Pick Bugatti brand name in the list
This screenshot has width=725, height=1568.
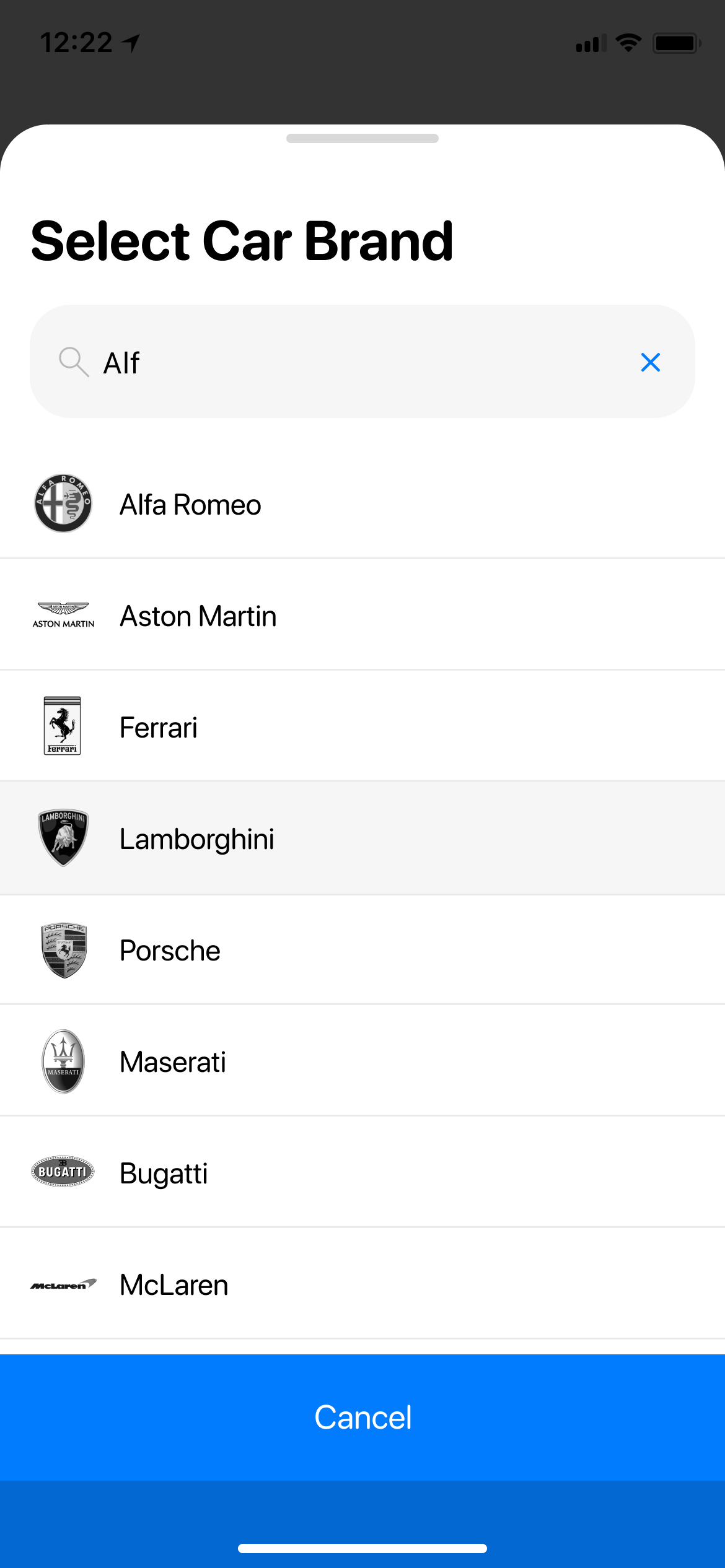164,1174
